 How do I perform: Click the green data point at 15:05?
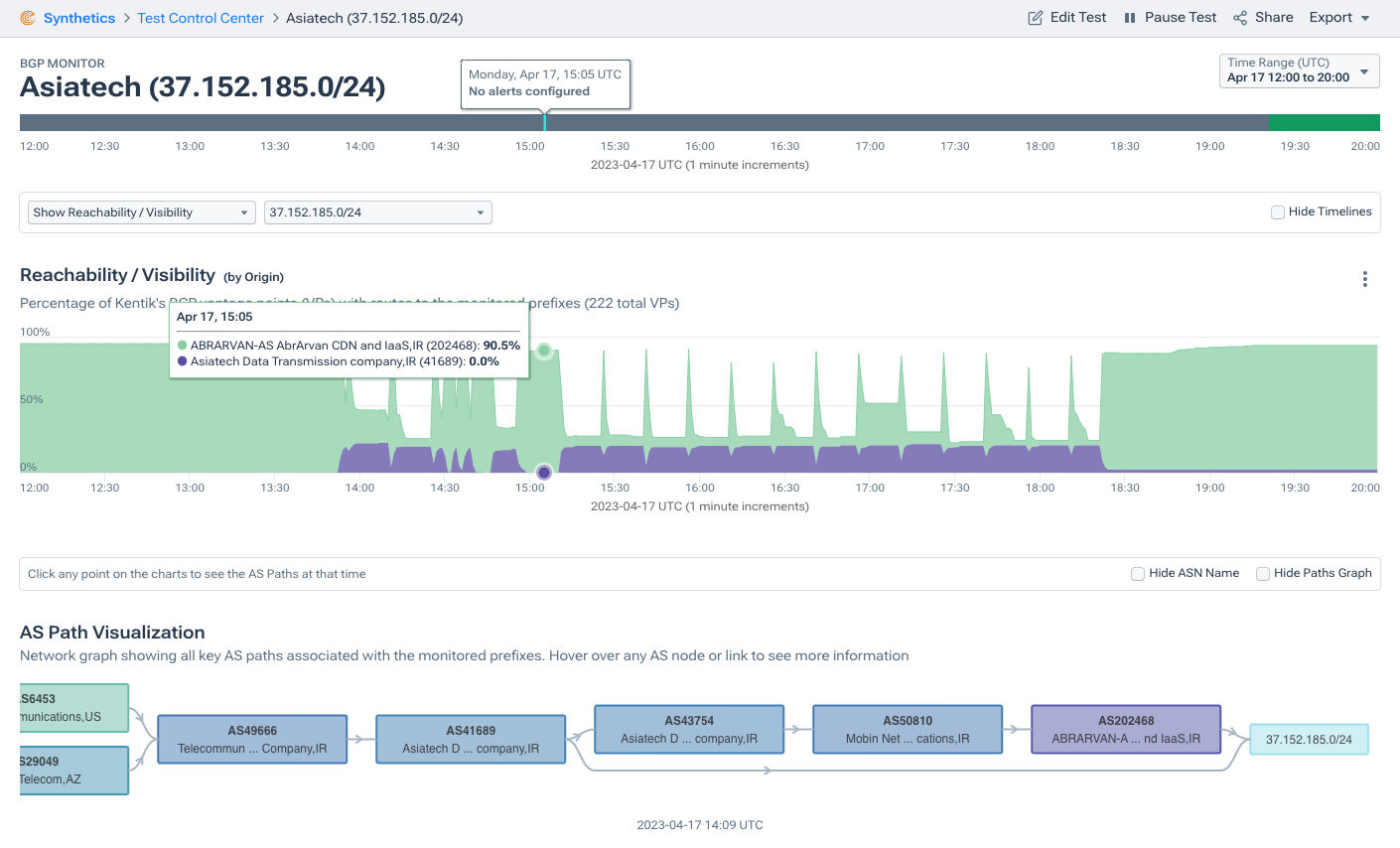544,351
